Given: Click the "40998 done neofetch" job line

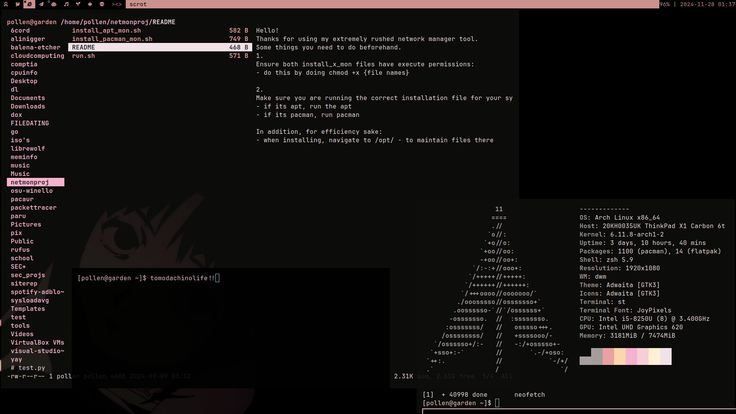Looking at the screenshot, I should [484, 395].
